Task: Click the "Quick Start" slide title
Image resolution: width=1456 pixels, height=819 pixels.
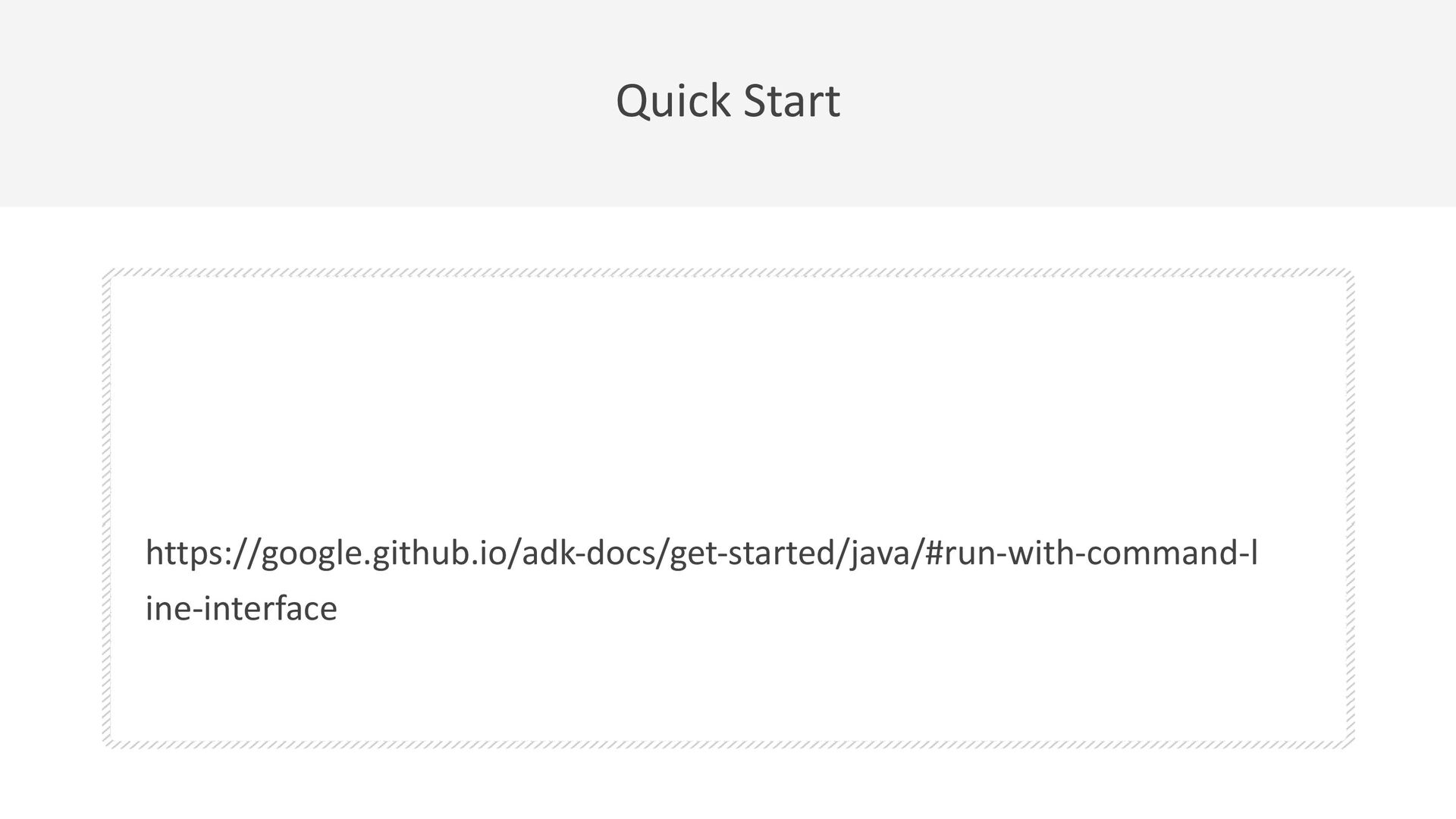Action: point(727,101)
